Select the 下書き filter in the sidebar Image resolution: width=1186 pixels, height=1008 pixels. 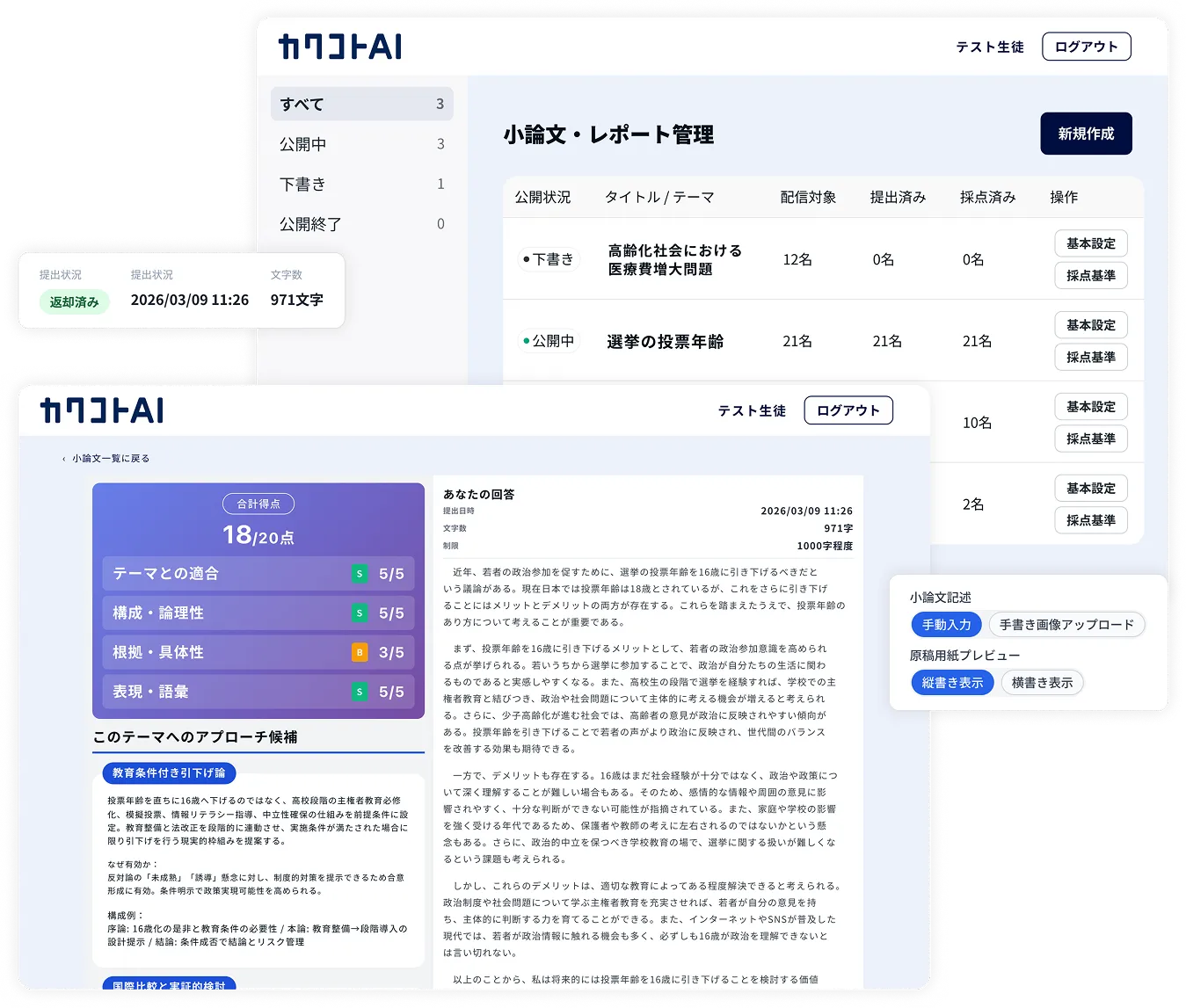pyautogui.click(x=362, y=184)
